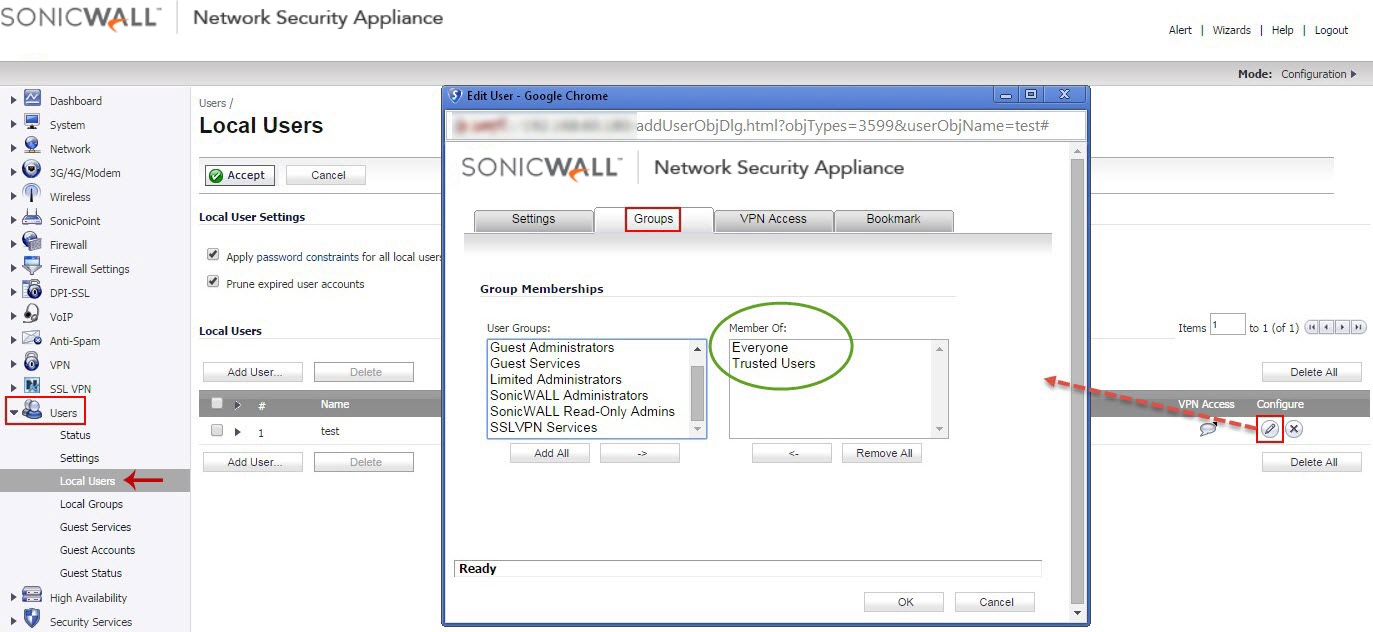Click the VoIP icon in sidebar

click(32, 315)
